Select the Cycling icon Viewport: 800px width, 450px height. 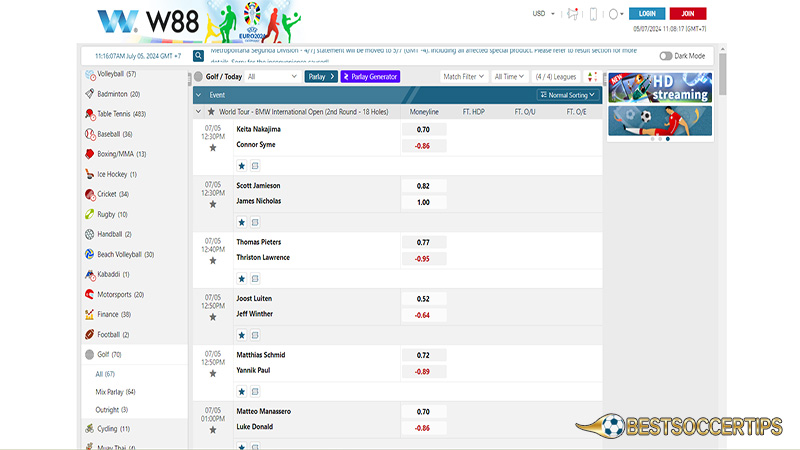point(90,429)
